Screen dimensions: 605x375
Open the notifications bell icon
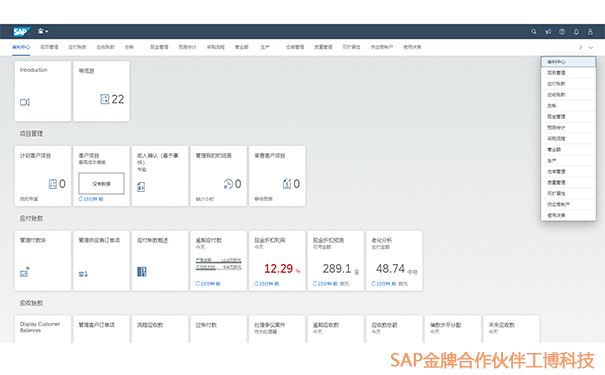tap(576, 32)
